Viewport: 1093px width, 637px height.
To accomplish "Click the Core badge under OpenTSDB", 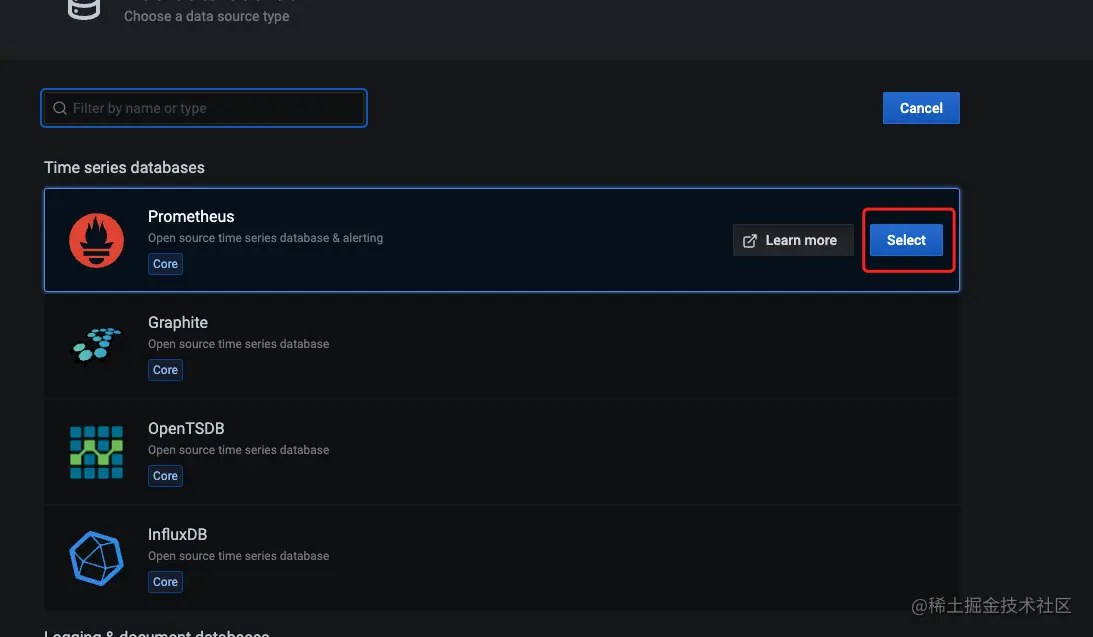I will click(x=165, y=476).
